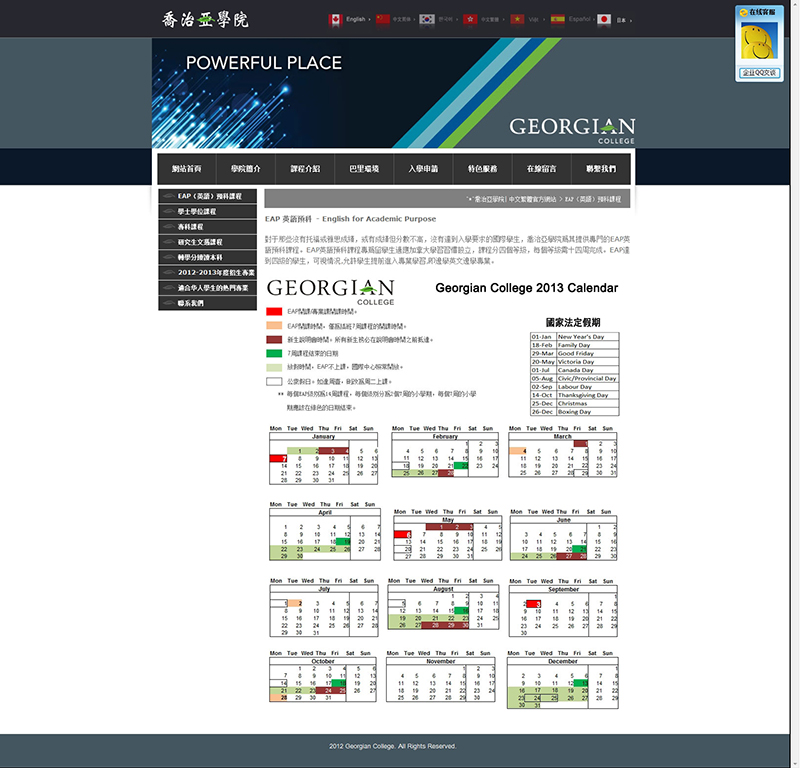The width and height of the screenshot is (800, 768).
Task: Click the Canadian flag icon
Action: 335,19
